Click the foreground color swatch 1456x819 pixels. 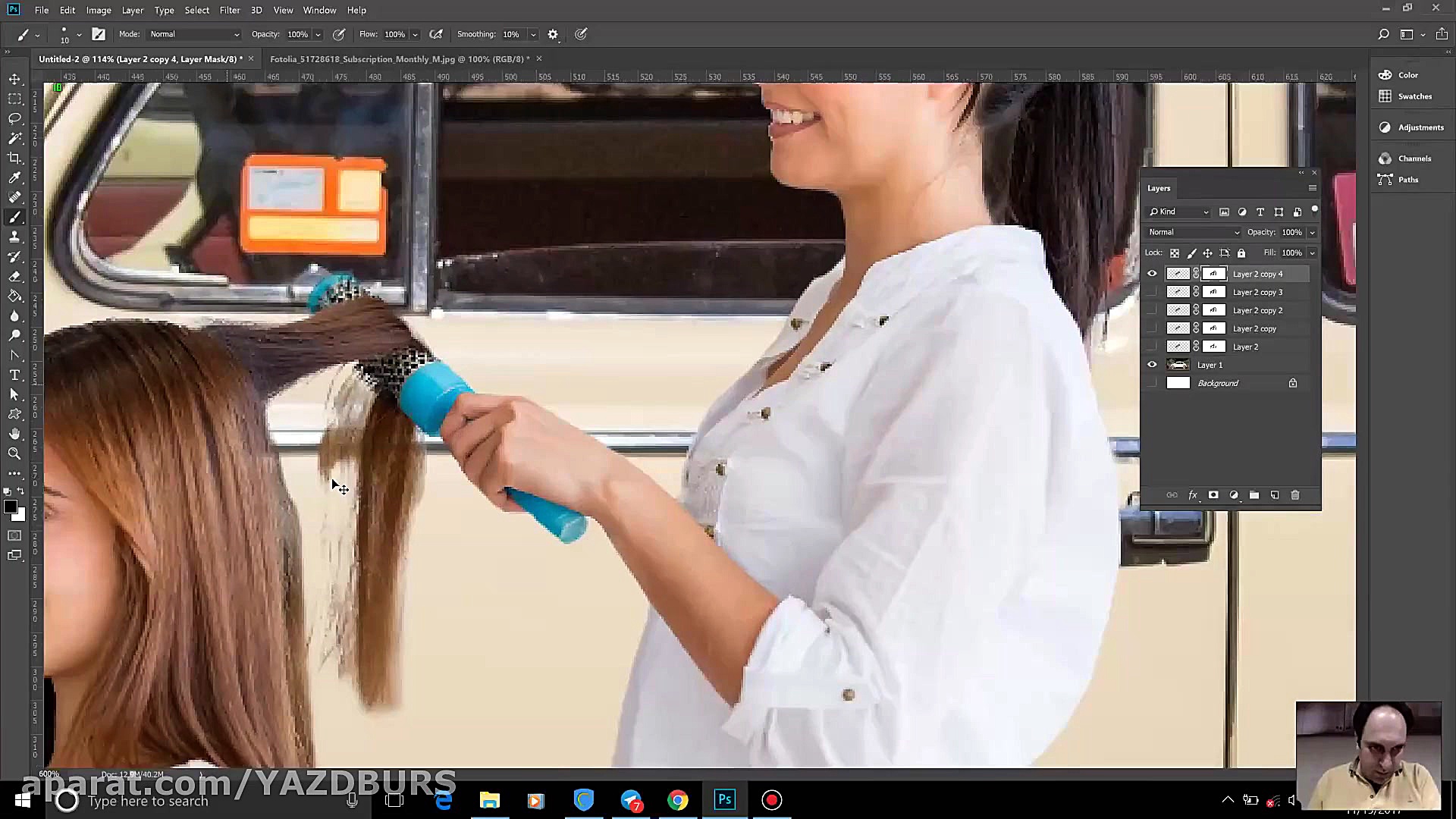click(10, 507)
